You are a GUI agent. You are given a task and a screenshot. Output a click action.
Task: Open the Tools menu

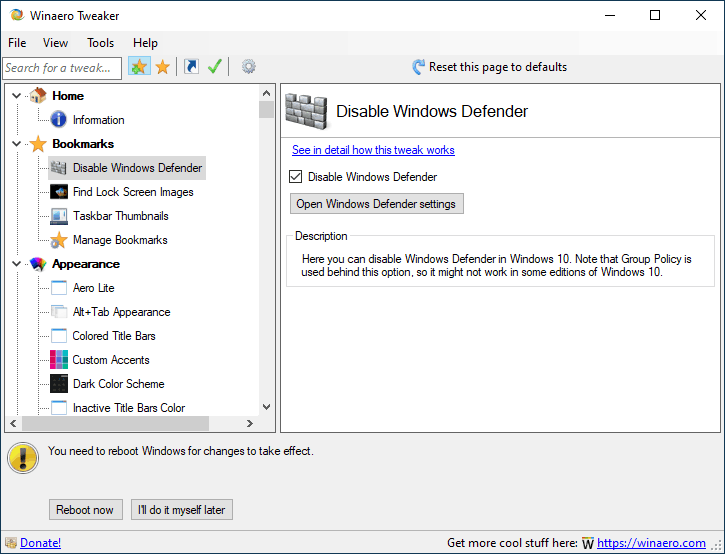click(x=100, y=43)
